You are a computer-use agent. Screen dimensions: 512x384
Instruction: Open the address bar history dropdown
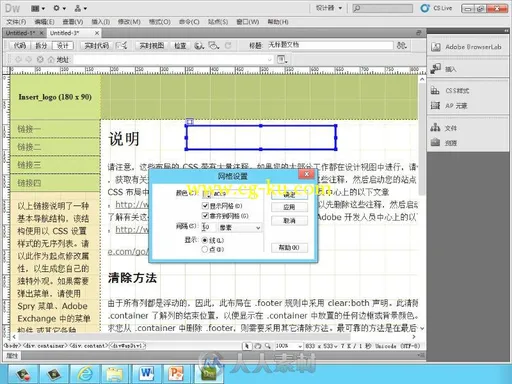tap(269, 60)
